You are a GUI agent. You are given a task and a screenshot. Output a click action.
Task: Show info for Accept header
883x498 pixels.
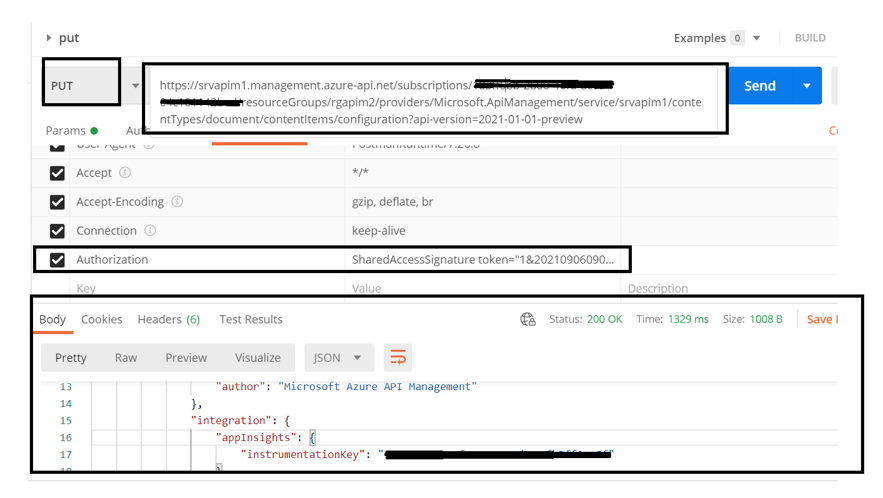(x=125, y=172)
